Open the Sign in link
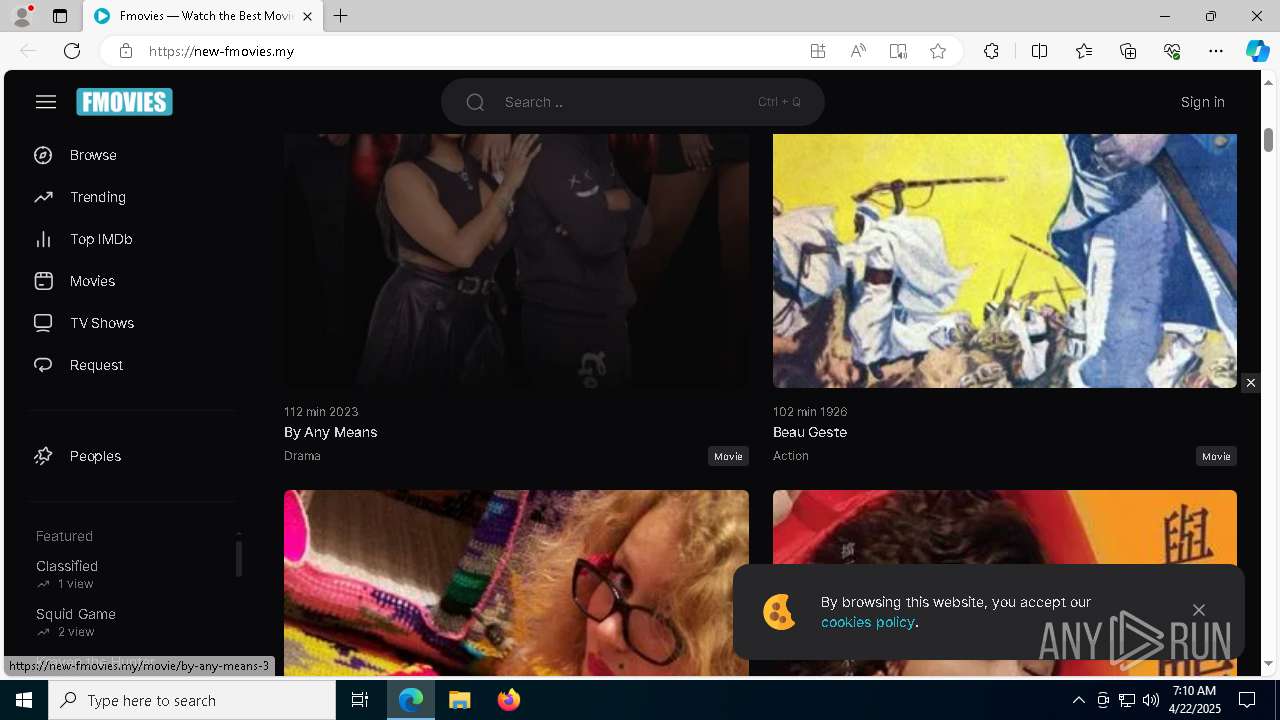Screen dimensions: 1280x720 coord(1202,102)
